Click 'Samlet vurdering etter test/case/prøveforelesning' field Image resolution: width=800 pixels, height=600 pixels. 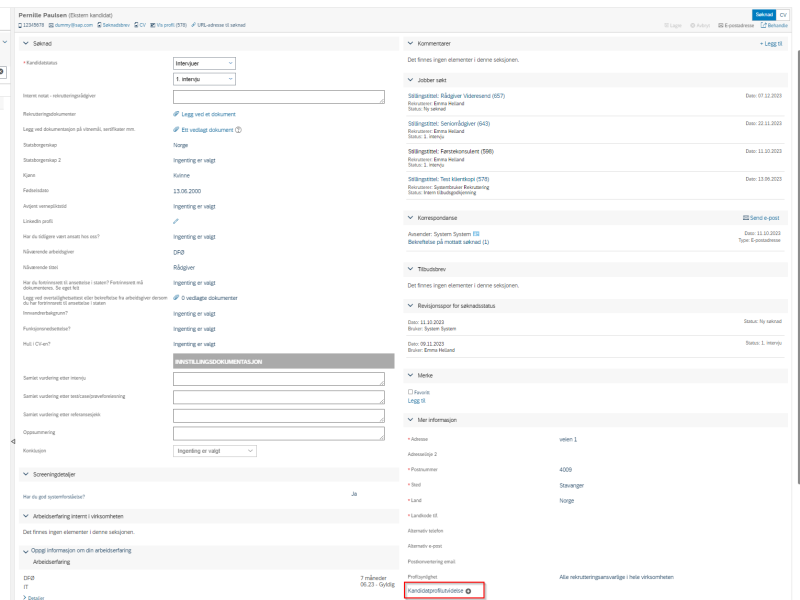tap(279, 397)
